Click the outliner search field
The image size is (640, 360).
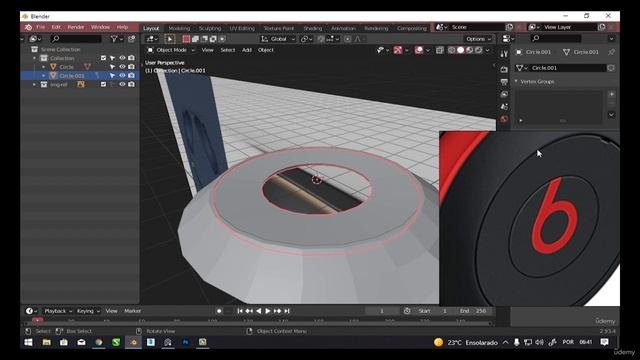pyautogui.click(x=76, y=39)
